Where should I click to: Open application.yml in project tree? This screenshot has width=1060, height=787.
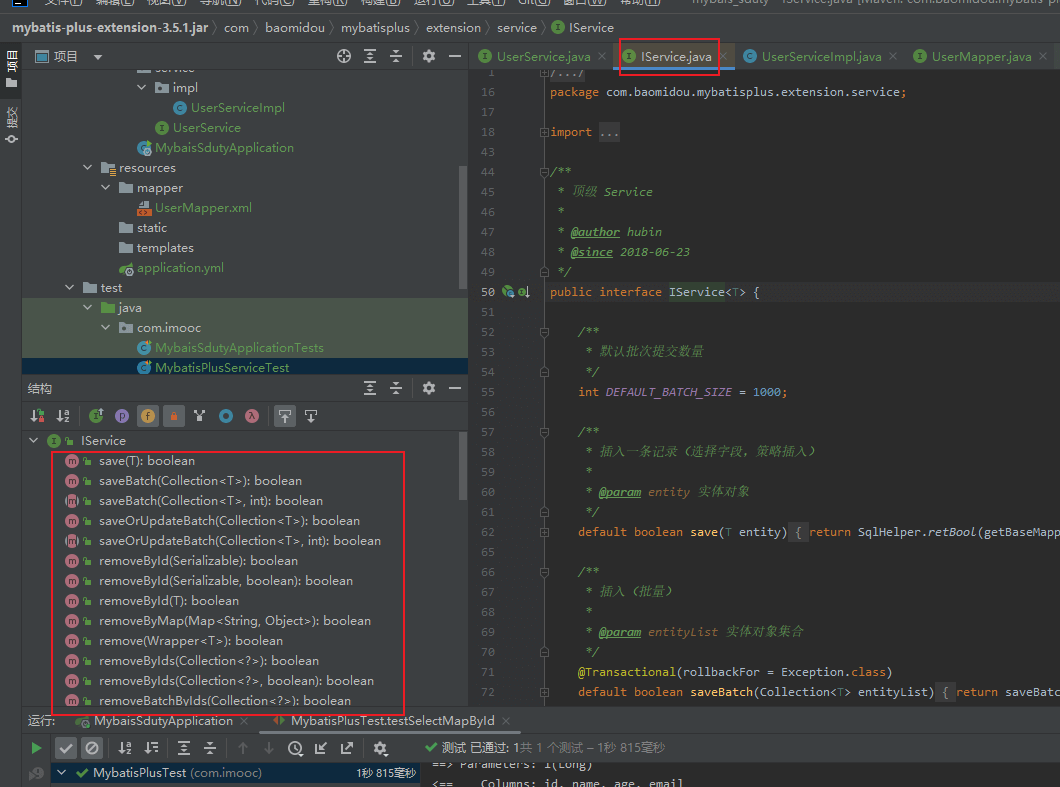[x=180, y=268]
